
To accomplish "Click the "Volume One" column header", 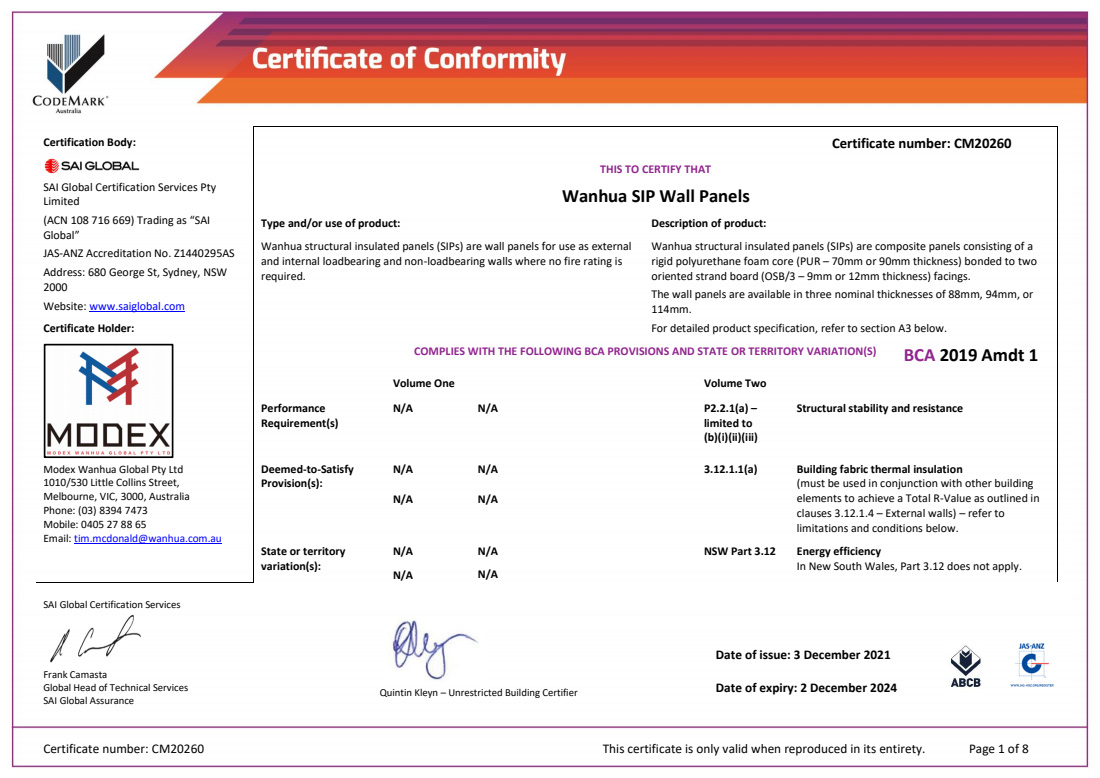I will click(424, 384).
